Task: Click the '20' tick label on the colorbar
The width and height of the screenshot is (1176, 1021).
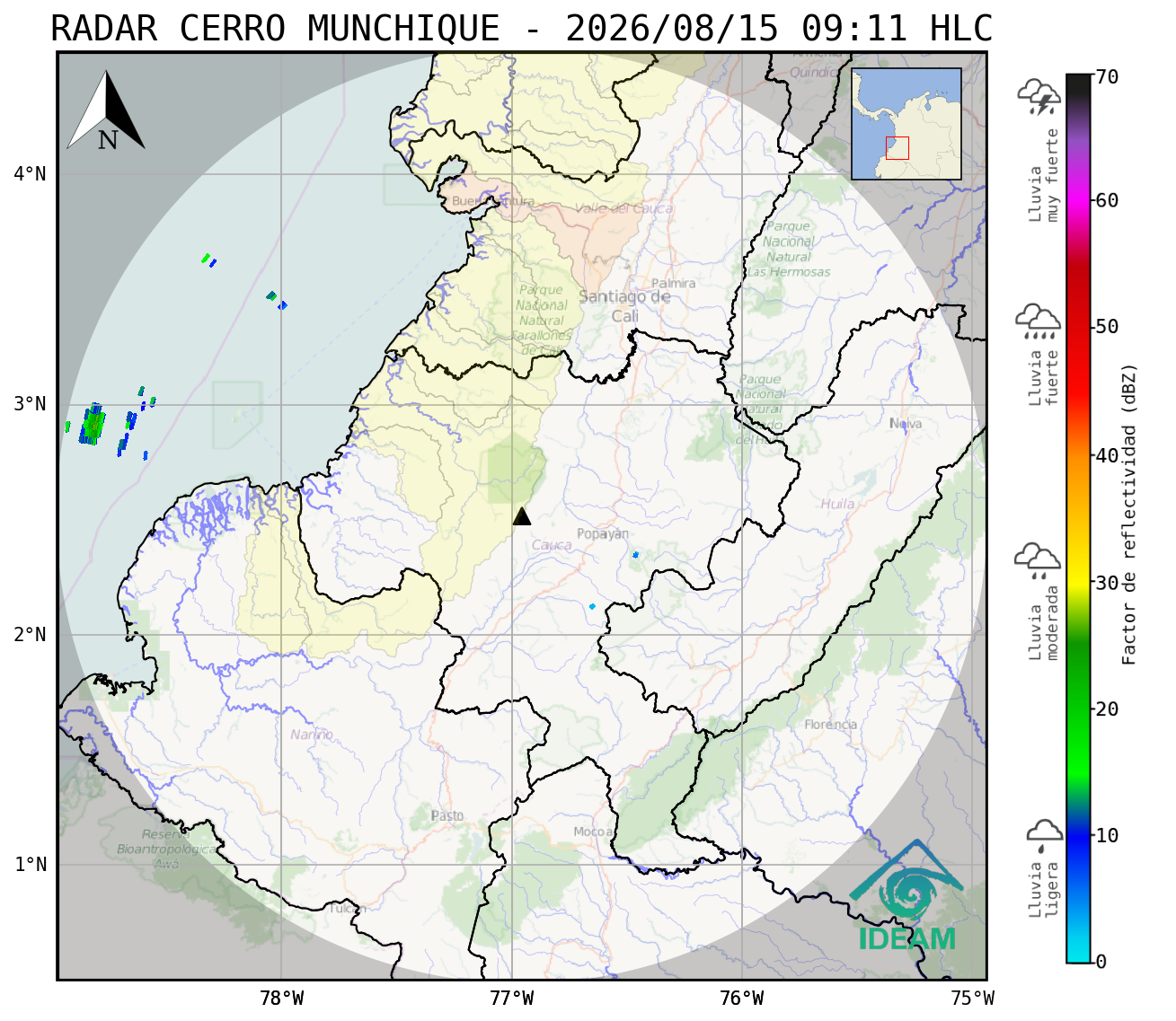Action: 1107,709
